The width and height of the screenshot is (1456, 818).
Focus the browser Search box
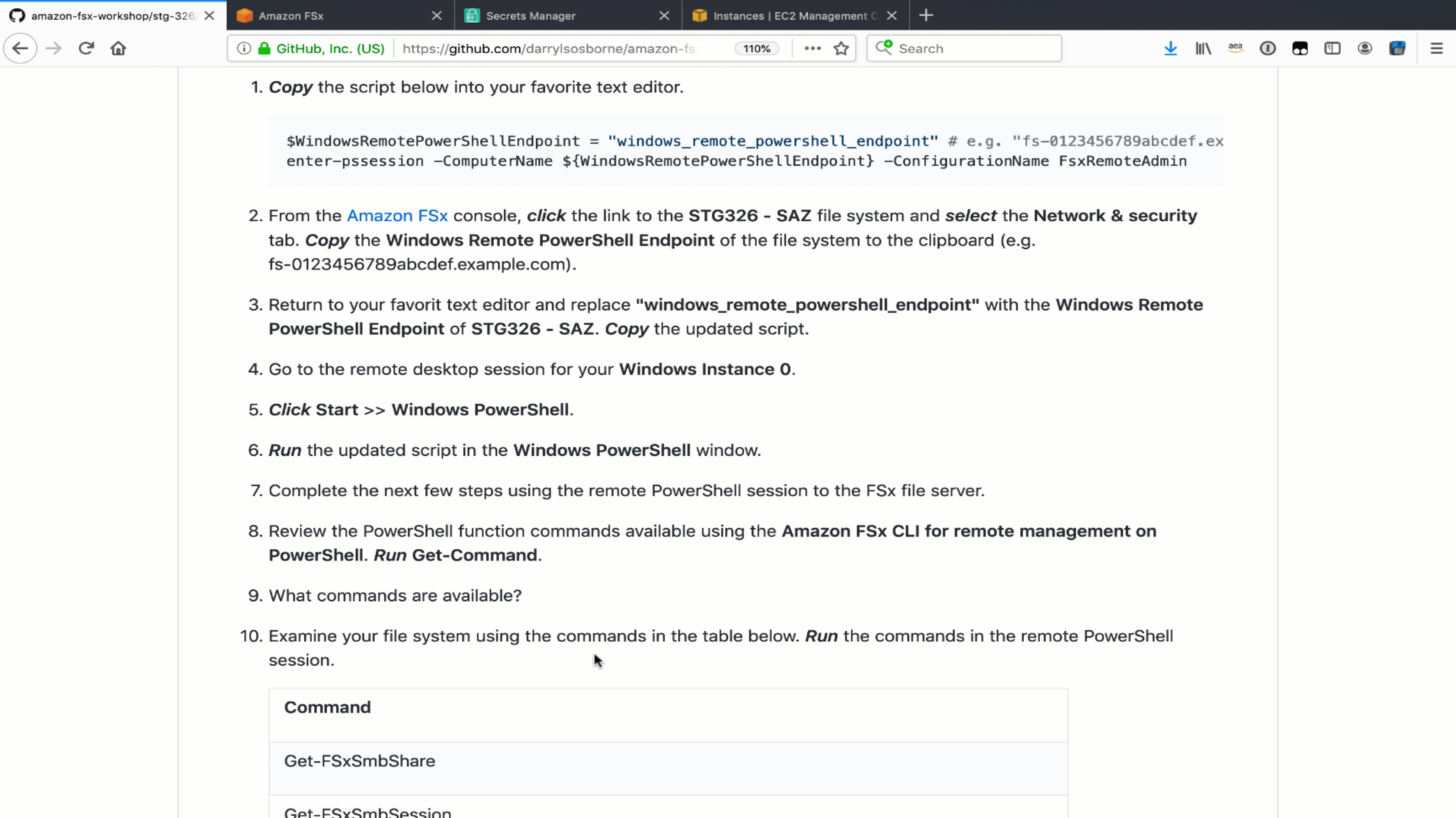964,49
